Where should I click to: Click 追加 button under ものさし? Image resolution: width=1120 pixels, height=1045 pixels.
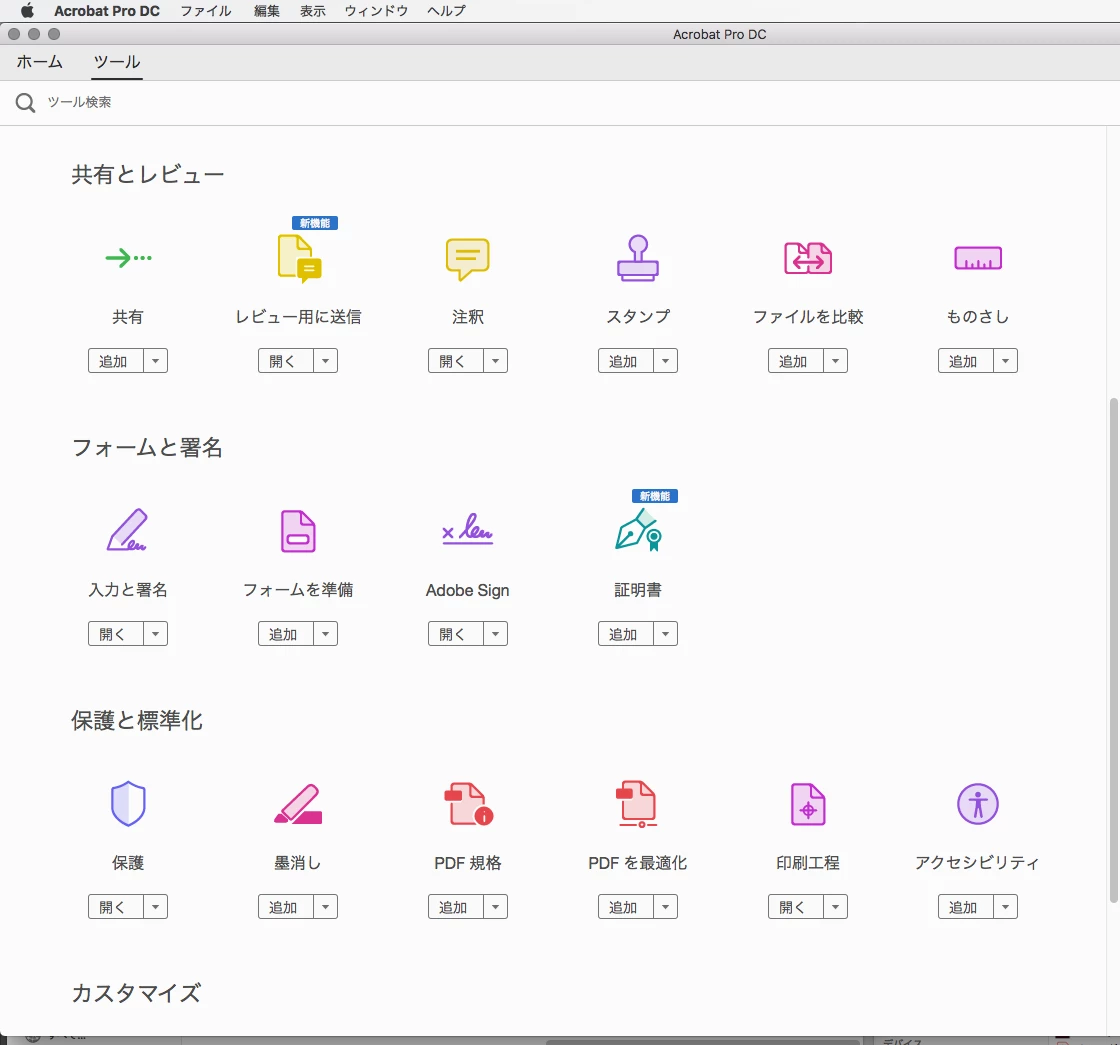966,361
